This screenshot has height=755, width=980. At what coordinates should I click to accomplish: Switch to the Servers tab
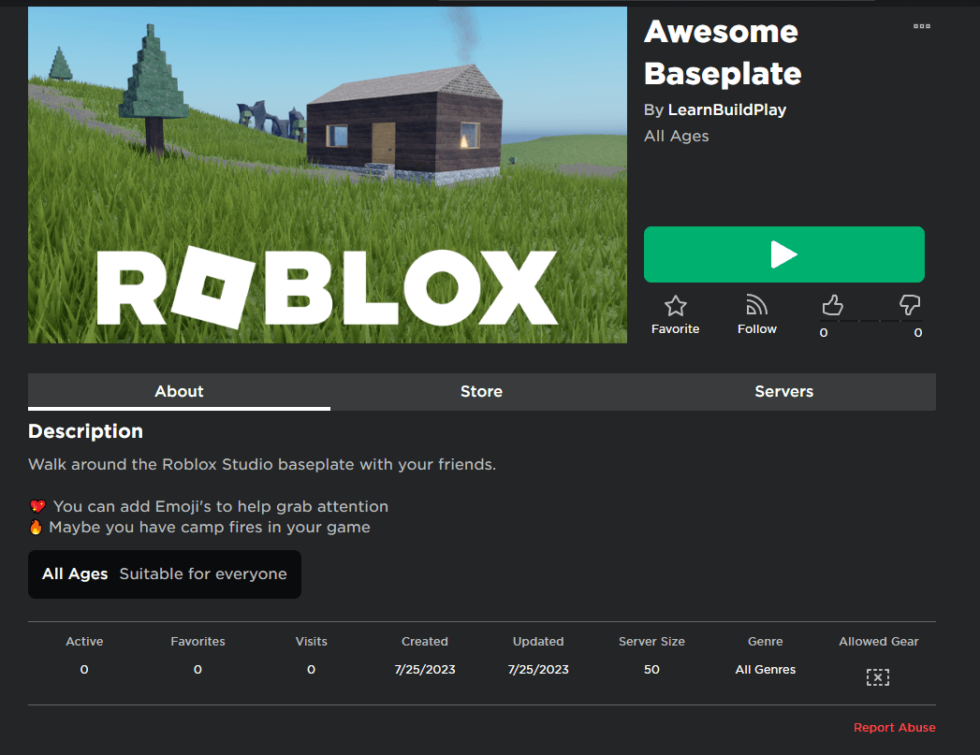[x=784, y=391]
